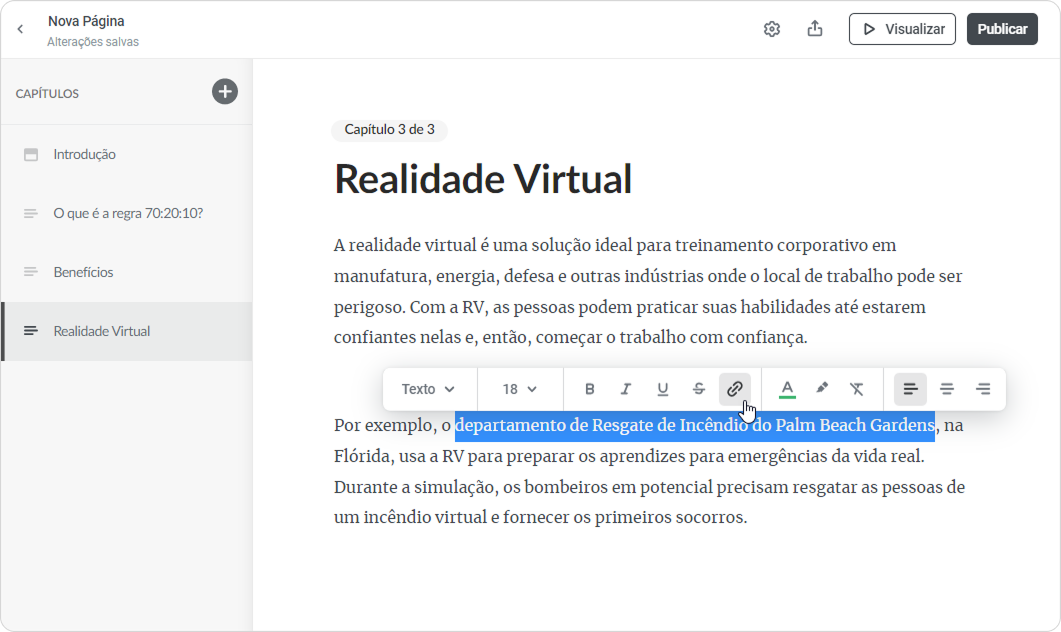The width and height of the screenshot is (1061, 632).
Task: Open the Texto style dropdown
Action: [x=428, y=389]
